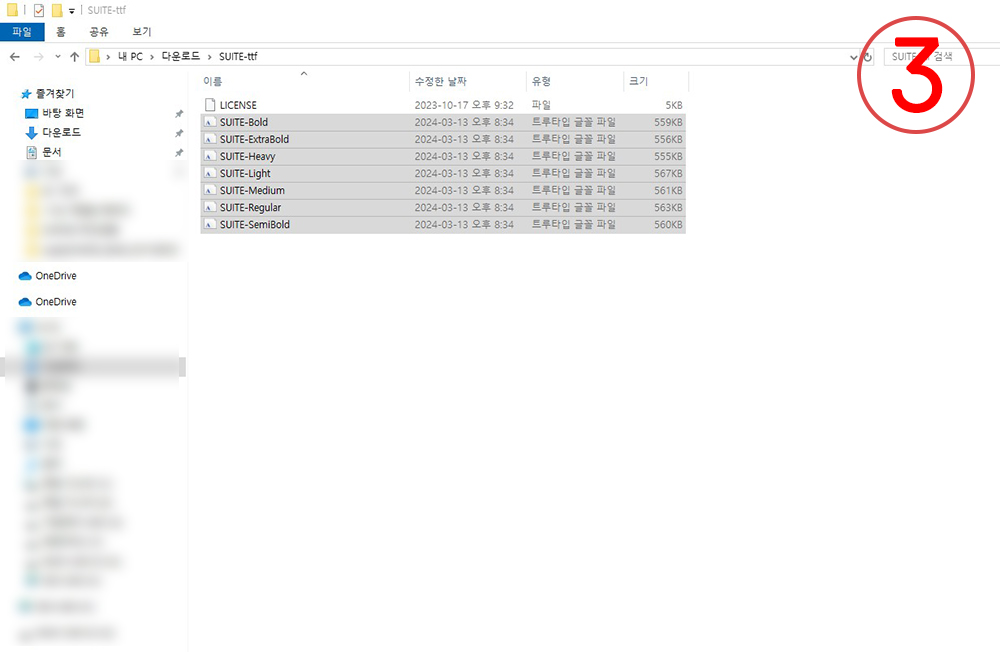Open the 보기 ribbon tab
This screenshot has height=652, width=1000.
tap(142, 32)
